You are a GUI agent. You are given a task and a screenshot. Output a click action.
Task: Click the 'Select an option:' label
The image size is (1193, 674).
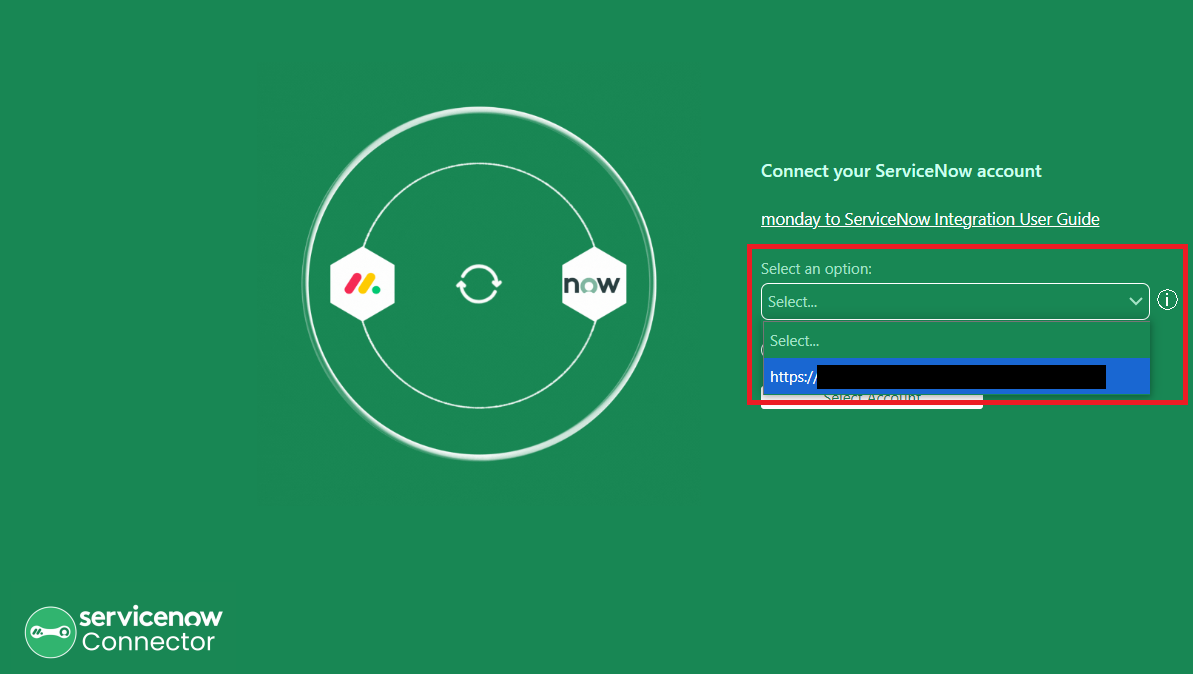coord(816,269)
